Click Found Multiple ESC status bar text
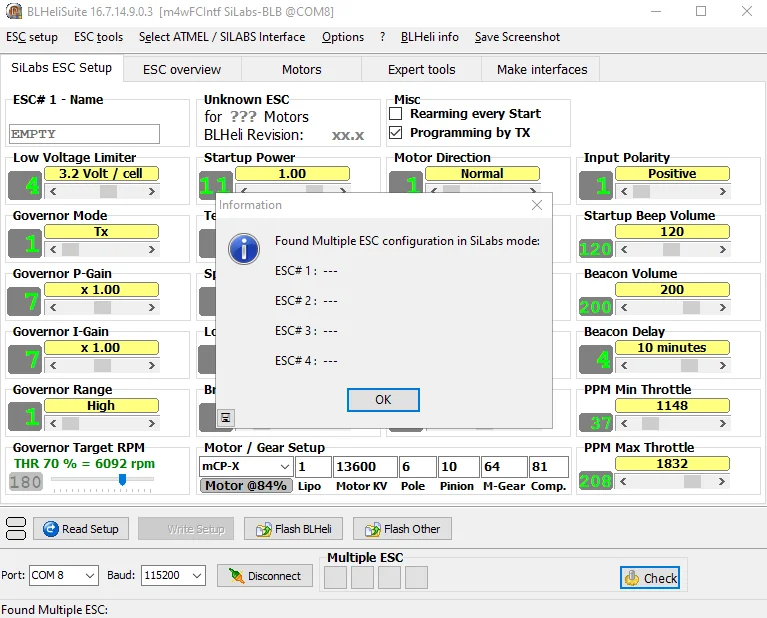 click(54, 610)
